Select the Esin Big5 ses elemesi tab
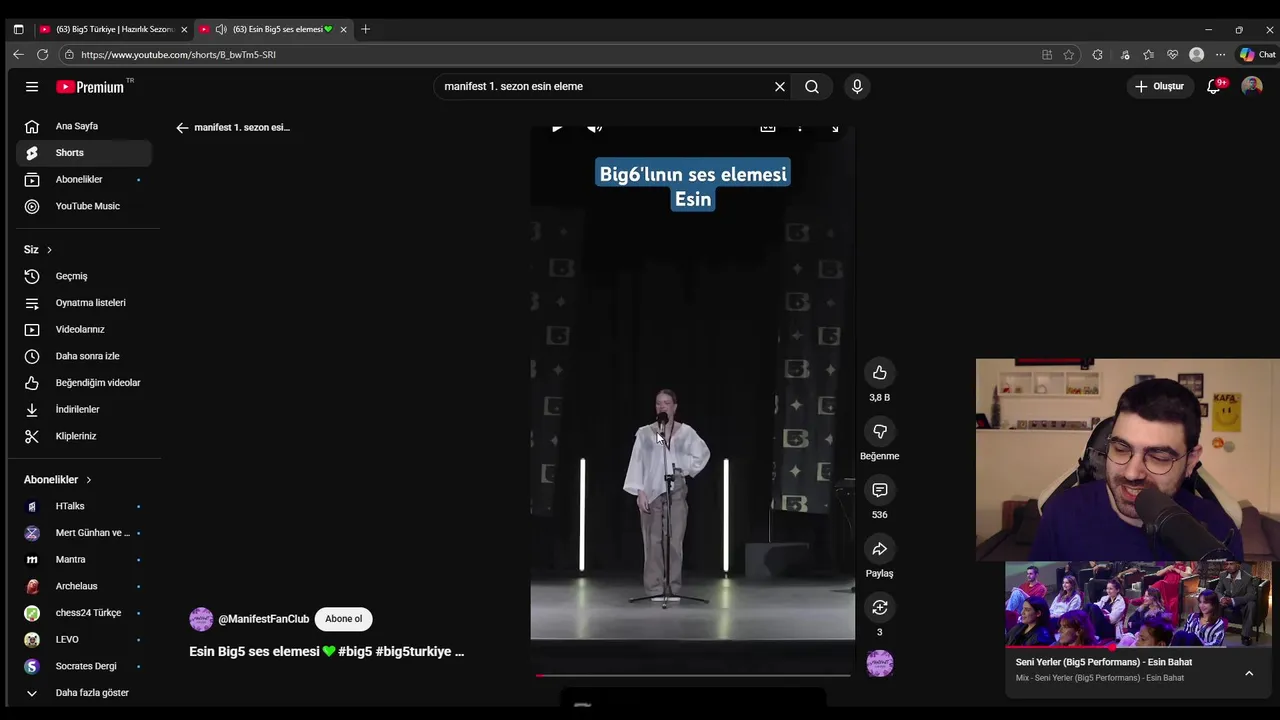 coord(272,30)
